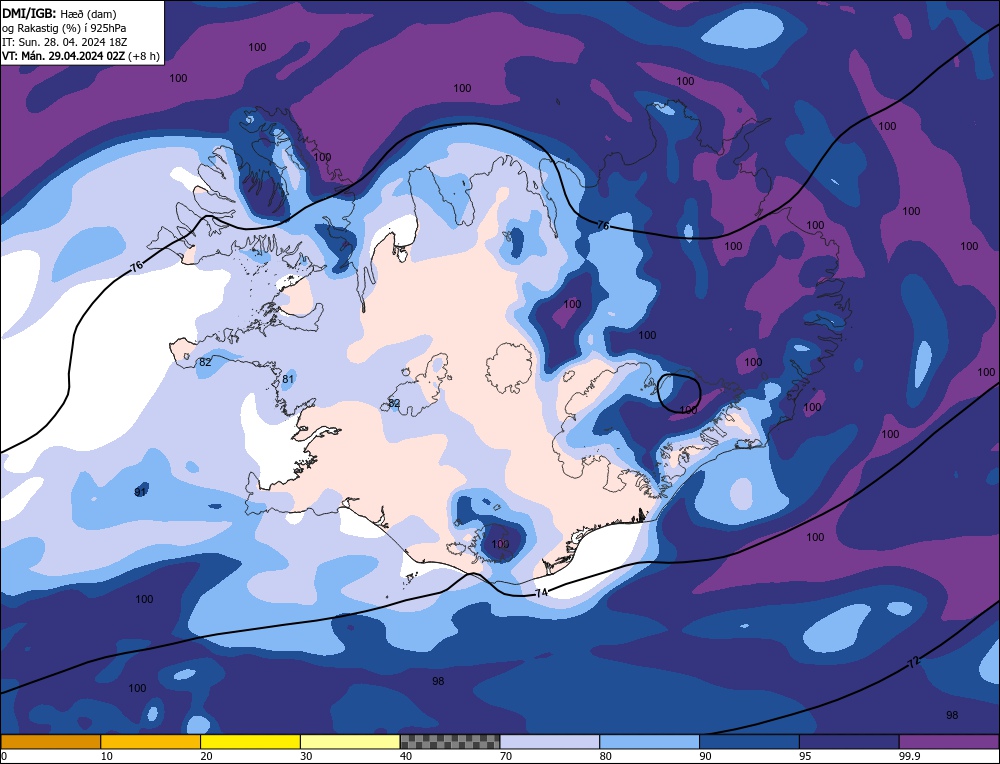
Task: Click the medium blue 90–95 legend swatch
Action: (x=750, y=742)
